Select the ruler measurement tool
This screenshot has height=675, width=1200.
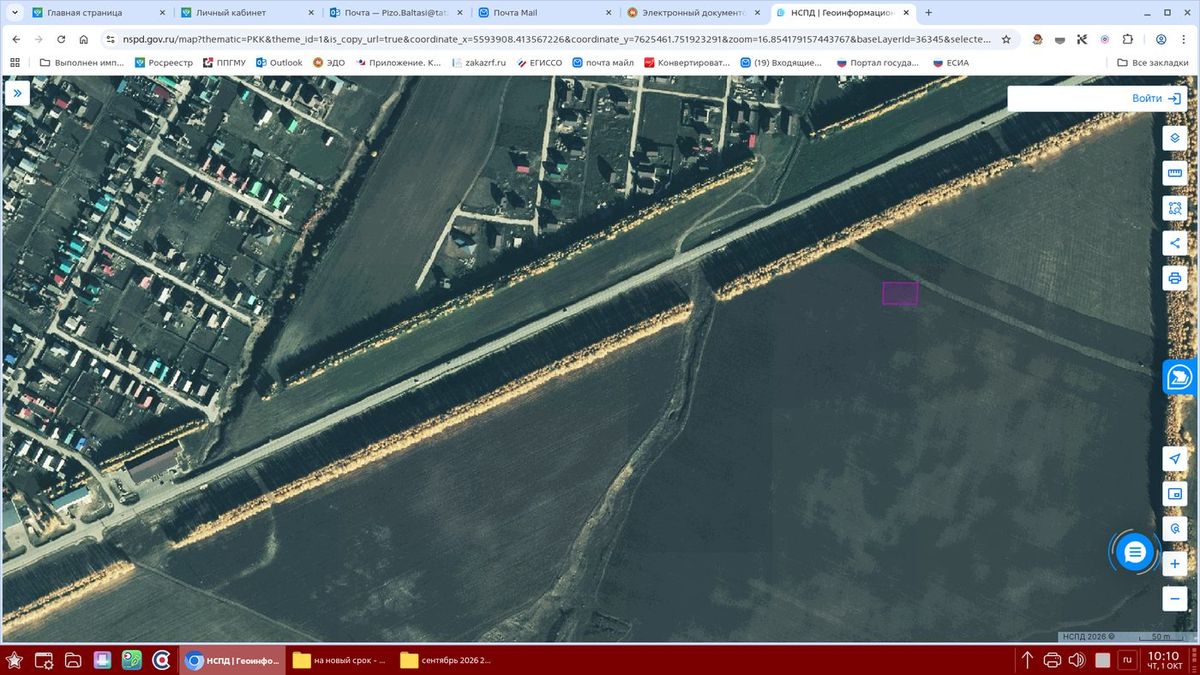(x=1175, y=173)
